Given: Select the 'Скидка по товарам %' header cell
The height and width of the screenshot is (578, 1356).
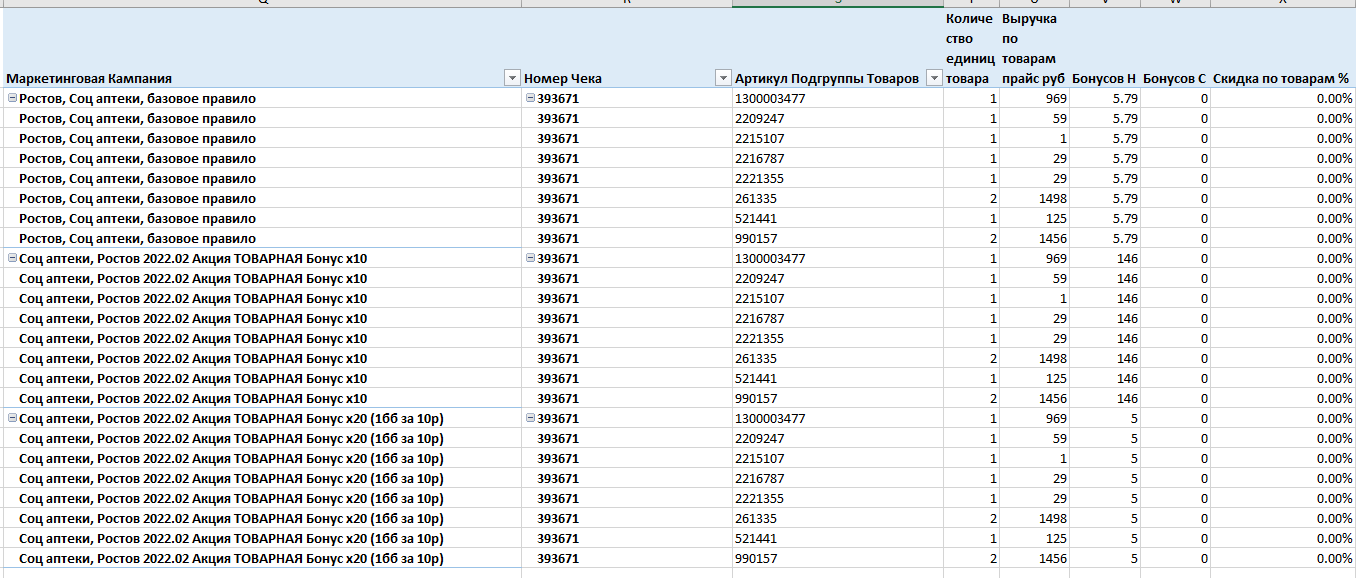Looking at the screenshot, I should coord(1281,78).
